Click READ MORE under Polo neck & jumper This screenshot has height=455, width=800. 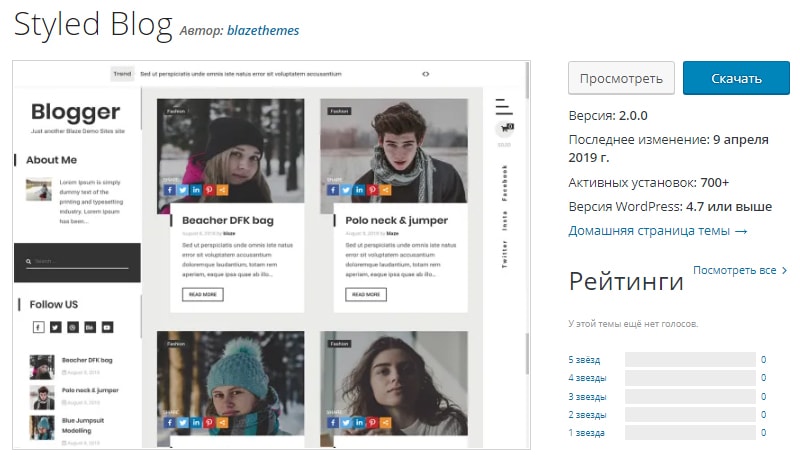pyautogui.click(x=366, y=294)
